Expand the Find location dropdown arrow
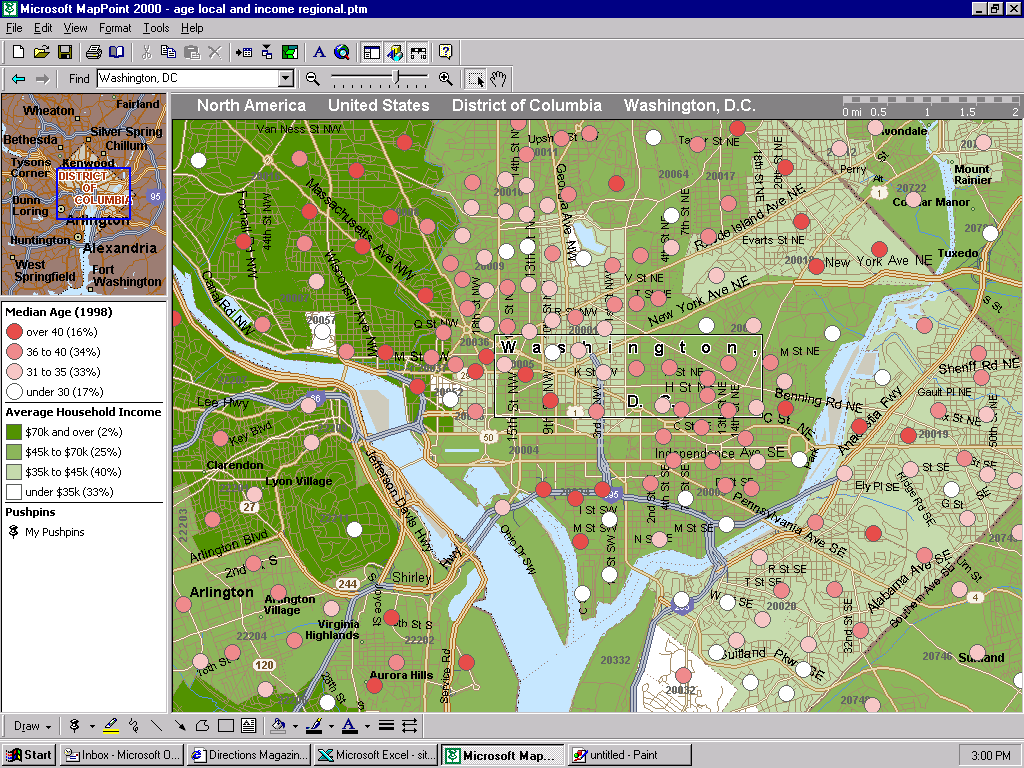This screenshot has width=1024, height=768. pos(285,78)
